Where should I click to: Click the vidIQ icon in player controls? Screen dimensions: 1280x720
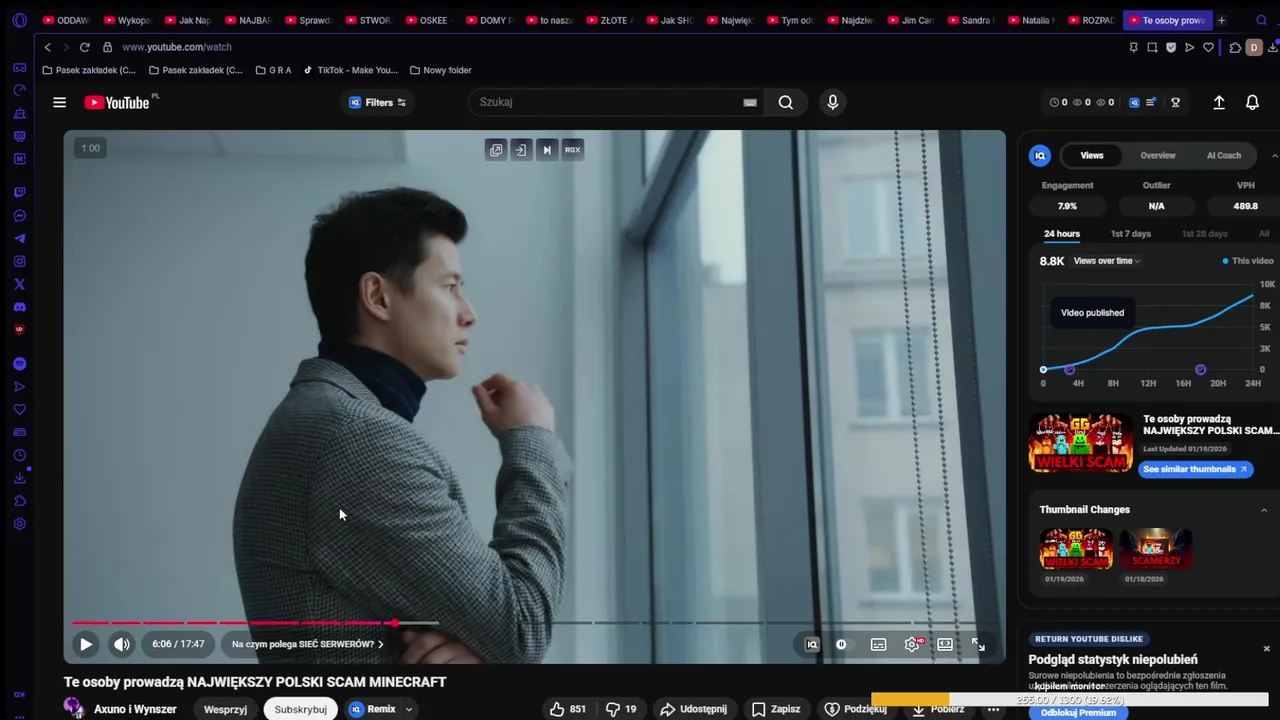click(x=812, y=645)
